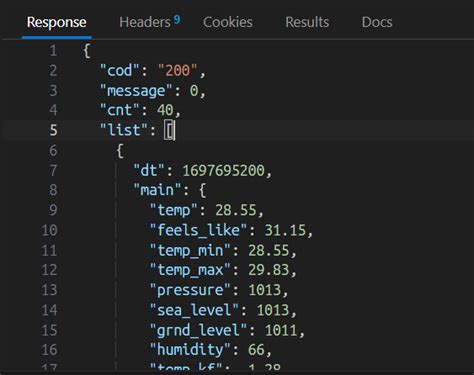Click the opening brace on line 1

click(87, 51)
